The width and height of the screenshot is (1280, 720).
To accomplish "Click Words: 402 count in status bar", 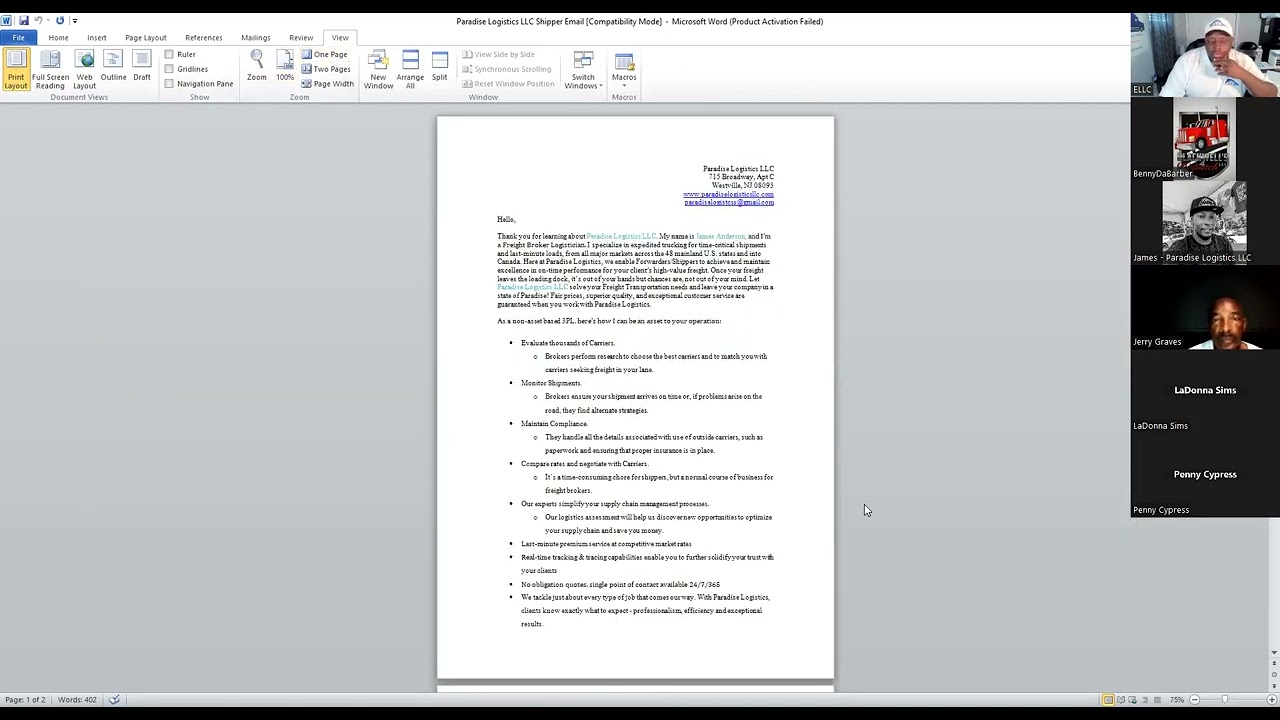I will 77,699.
